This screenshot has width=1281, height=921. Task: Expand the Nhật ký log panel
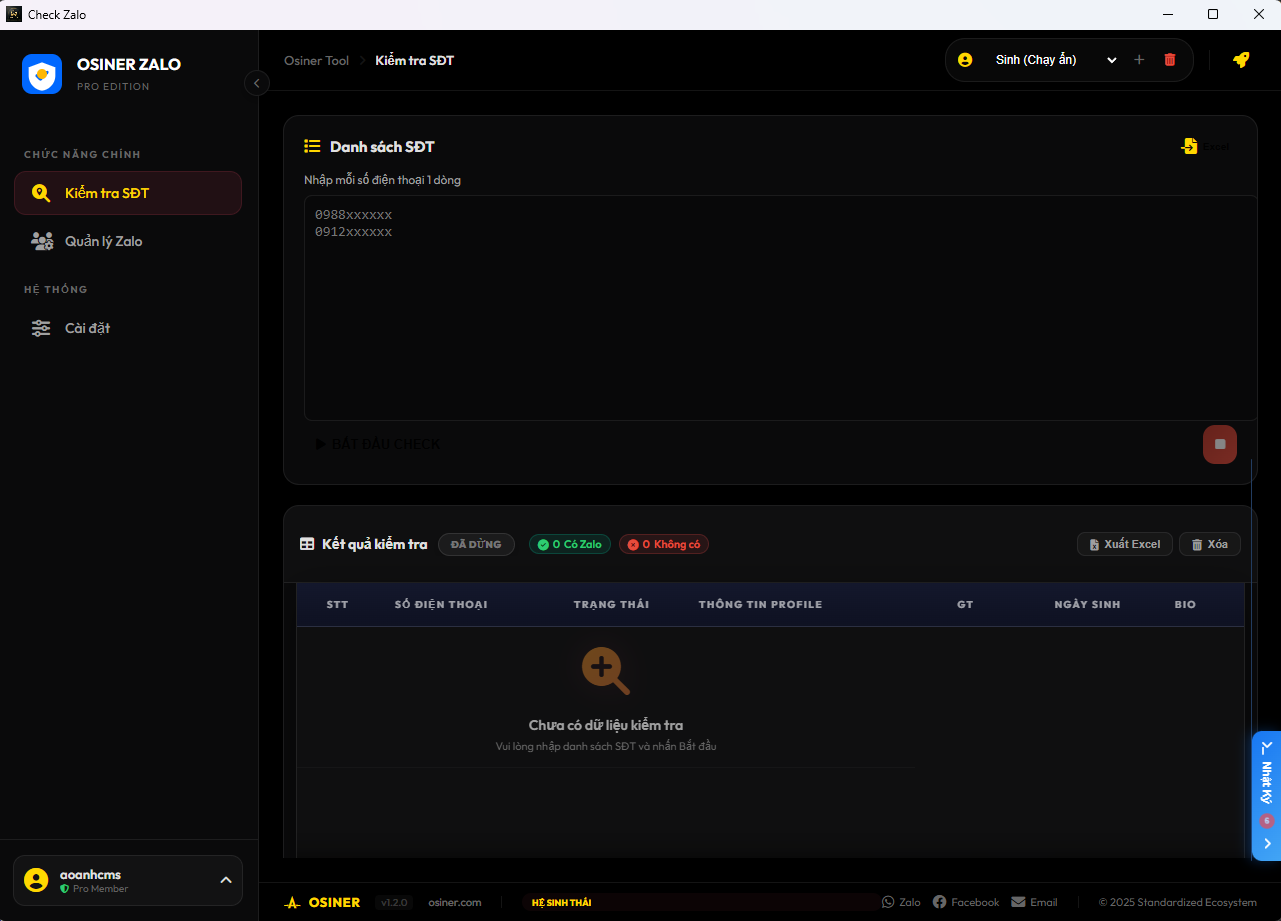click(1267, 795)
